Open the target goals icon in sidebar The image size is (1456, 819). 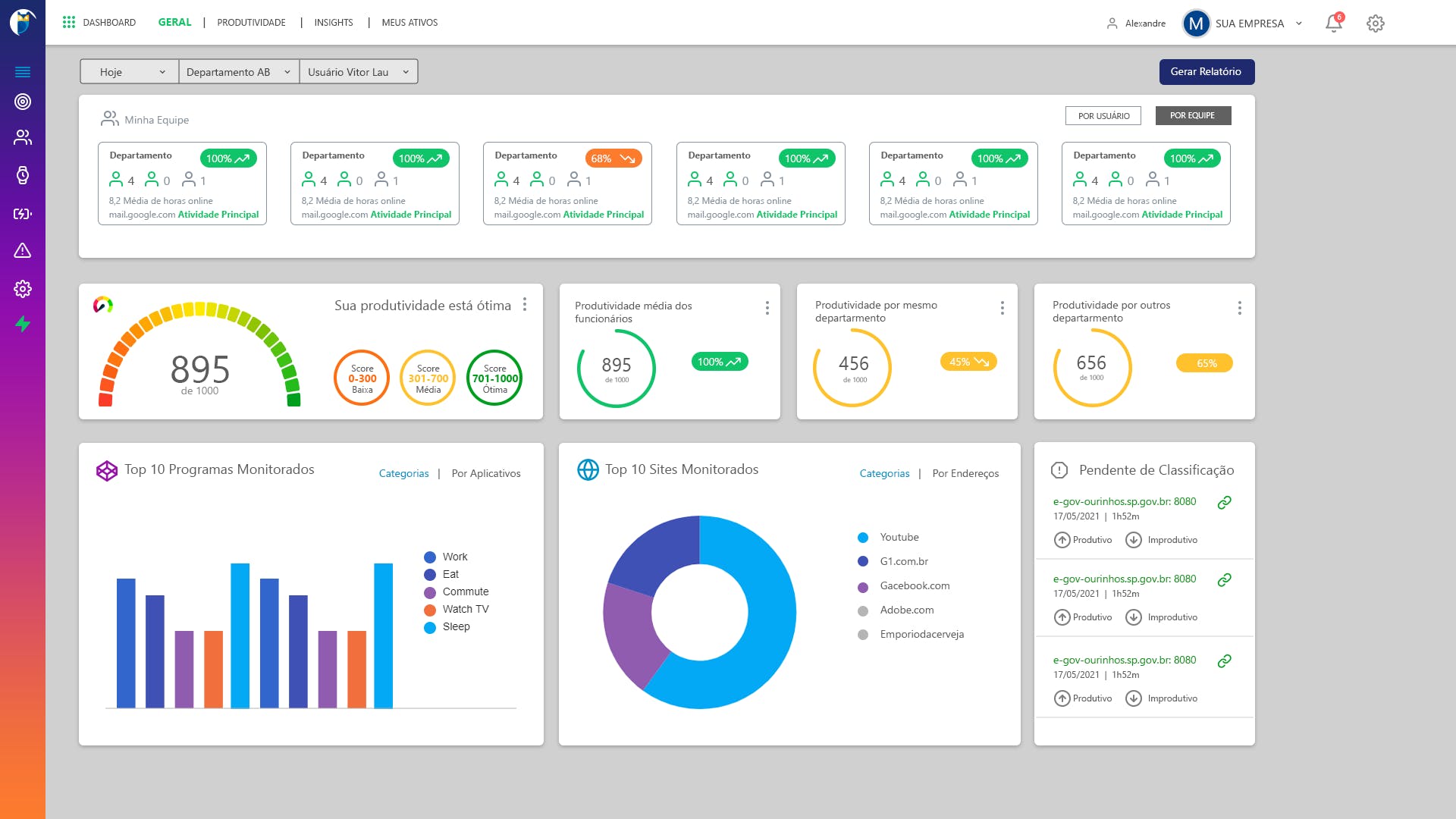click(23, 102)
